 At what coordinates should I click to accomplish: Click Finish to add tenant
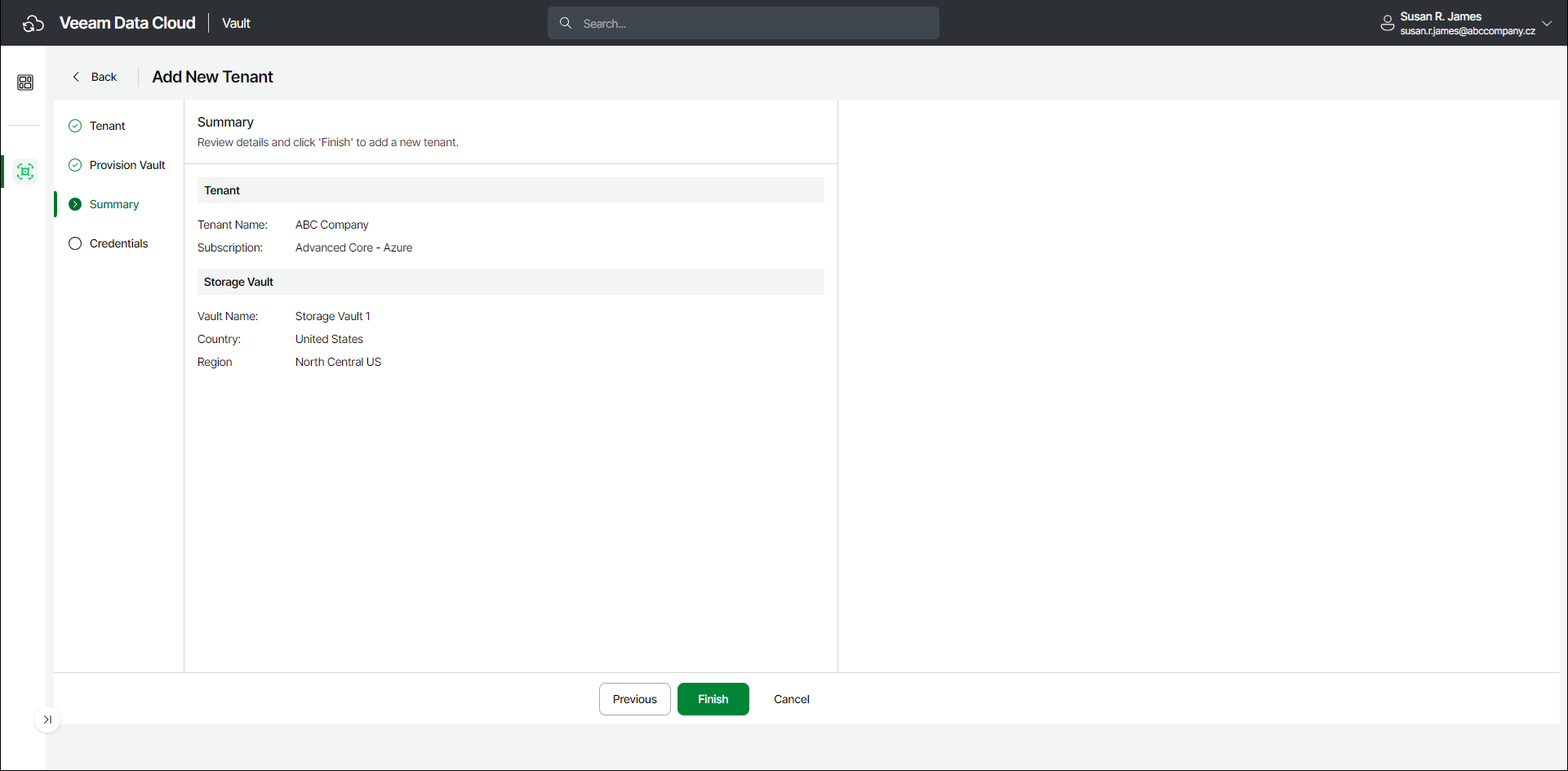[713, 699]
